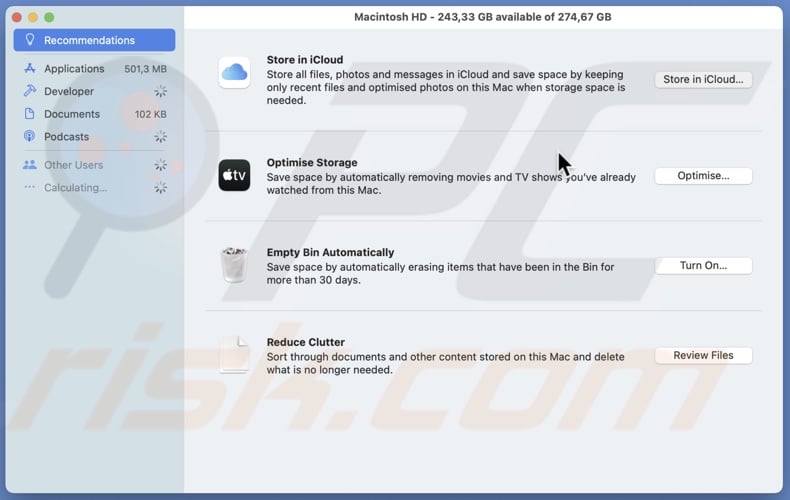
Task: Click the Developer loading spinner
Action: pyautogui.click(x=160, y=91)
